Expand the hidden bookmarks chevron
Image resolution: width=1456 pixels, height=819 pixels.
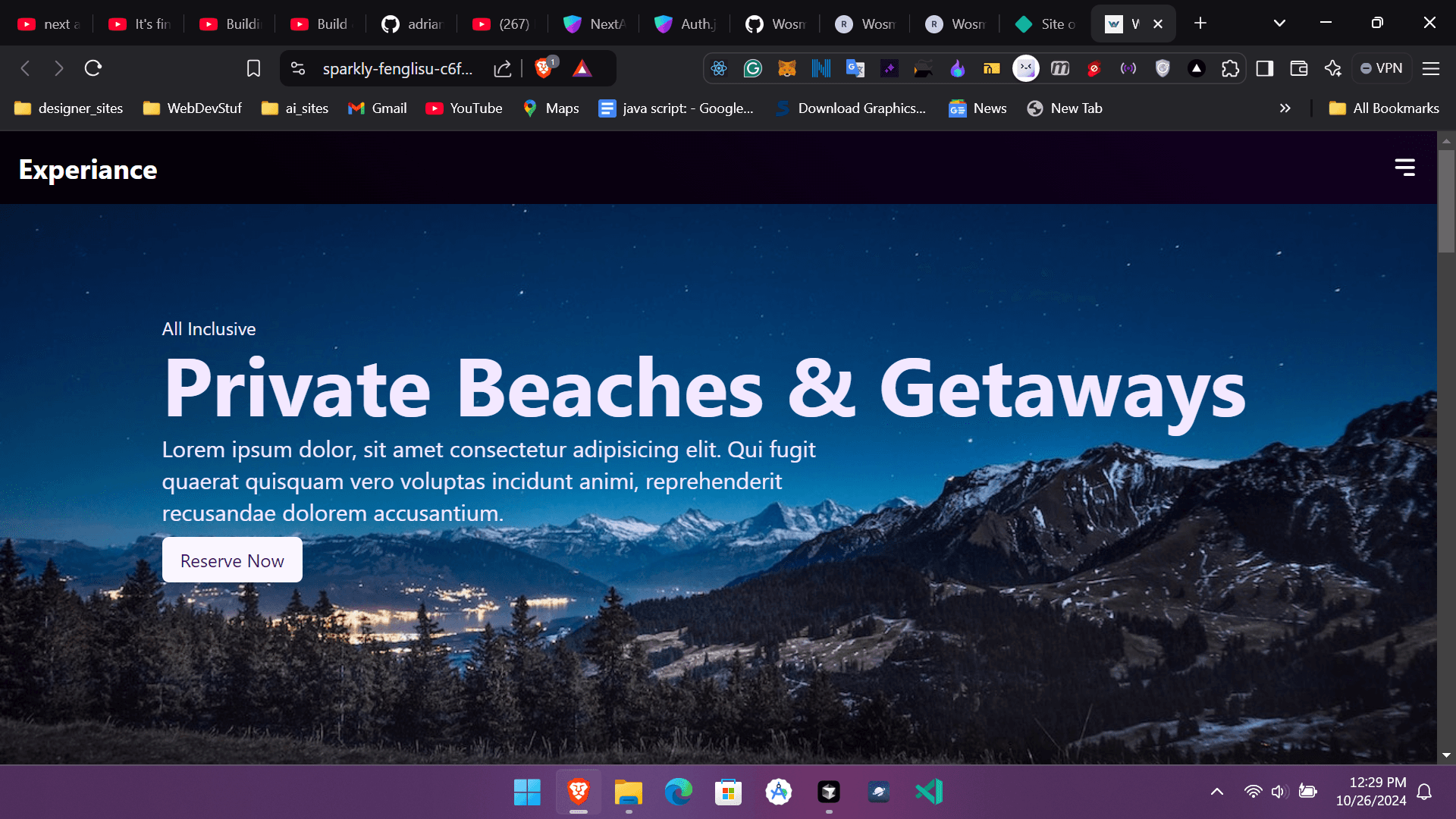point(1285,108)
